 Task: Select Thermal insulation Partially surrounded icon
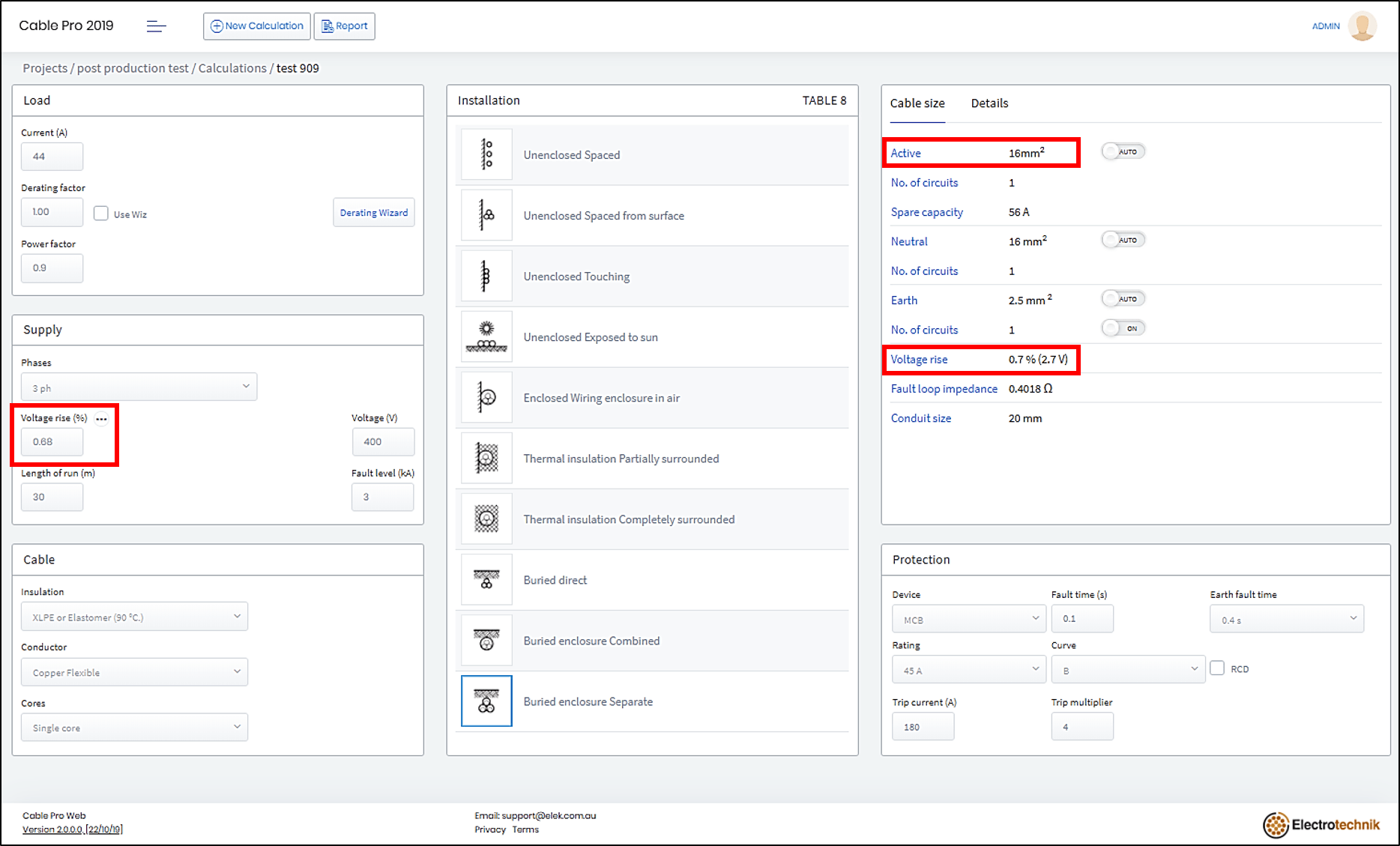coord(486,458)
